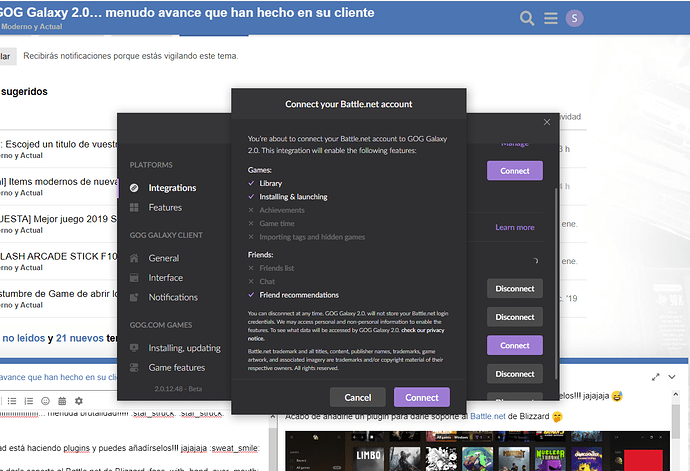This screenshot has width=690, height=471.
Task: Click the numbered list icon in editor toolbar
Action: click(29, 401)
